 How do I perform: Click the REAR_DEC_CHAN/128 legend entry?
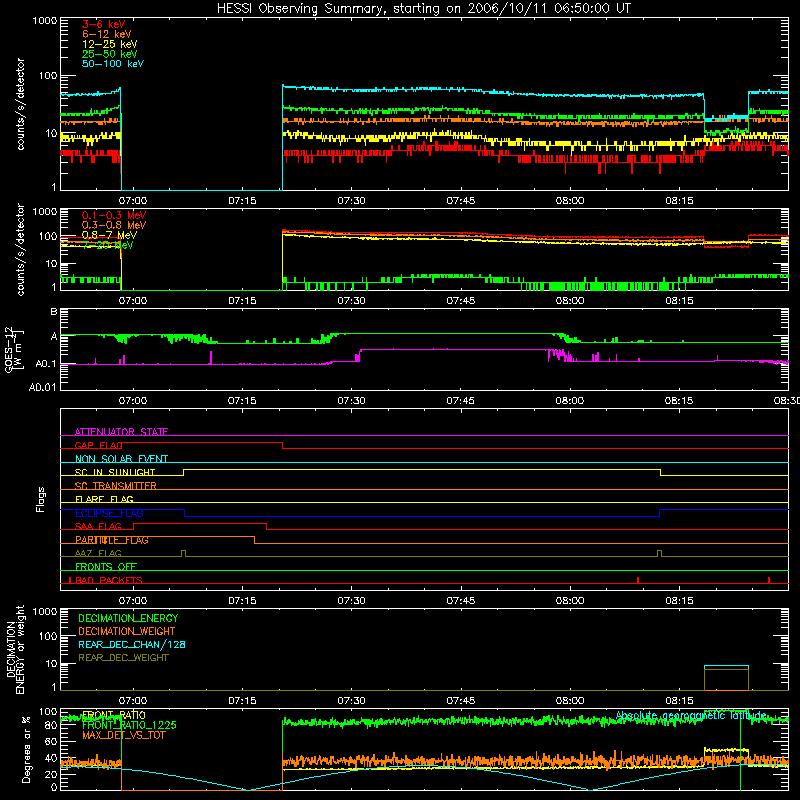pyautogui.click(x=132, y=644)
